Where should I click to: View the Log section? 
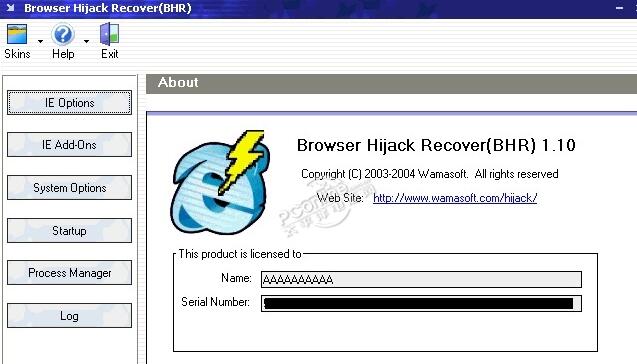[69, 316]
